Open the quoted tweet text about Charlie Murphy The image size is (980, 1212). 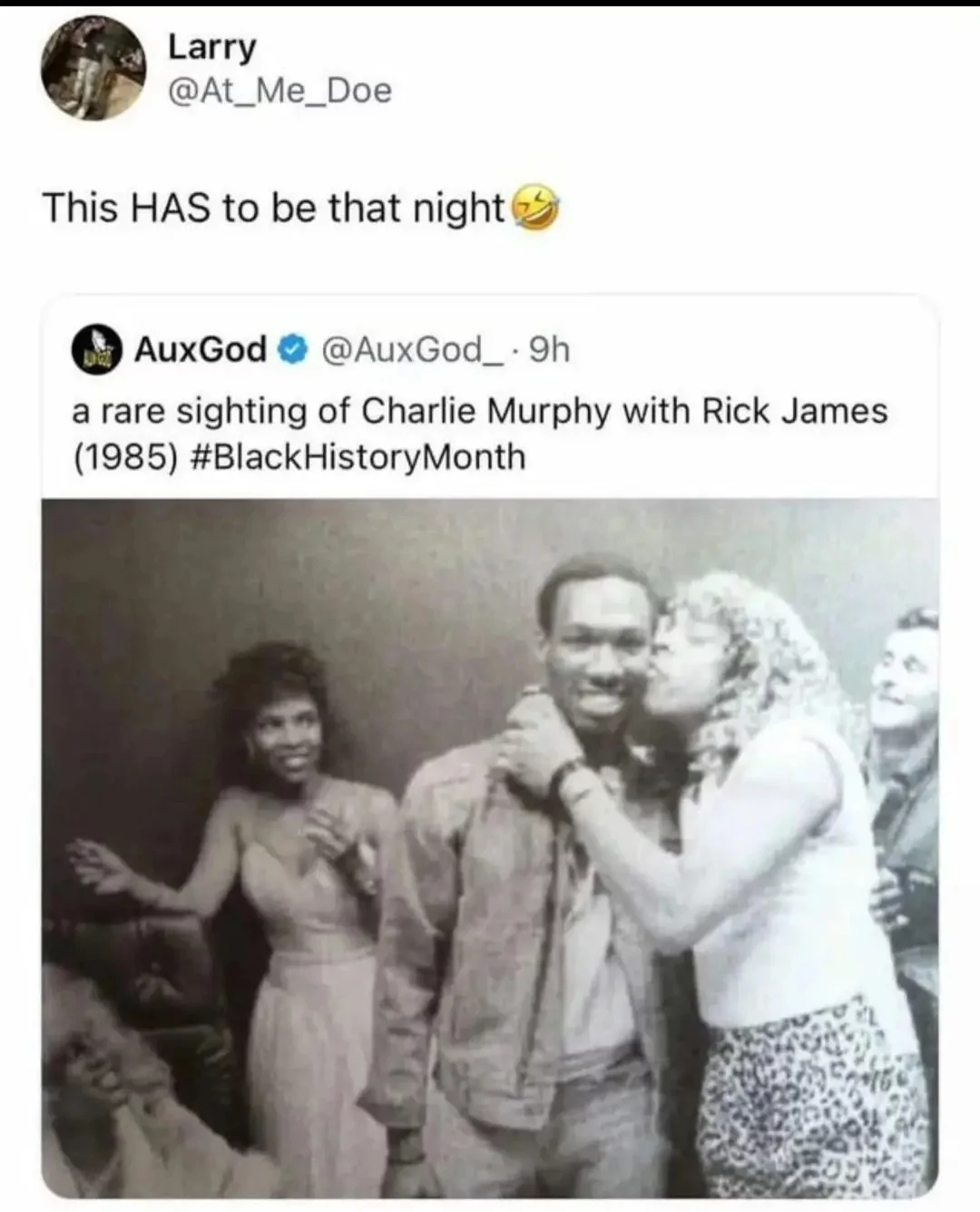click(480, 434)
